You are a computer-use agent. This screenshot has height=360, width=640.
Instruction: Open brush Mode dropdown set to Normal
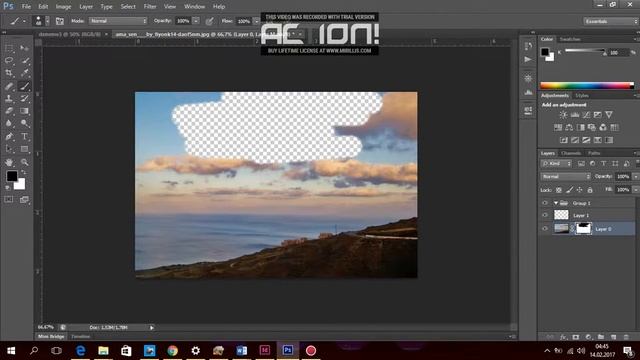tap(118, 21)
